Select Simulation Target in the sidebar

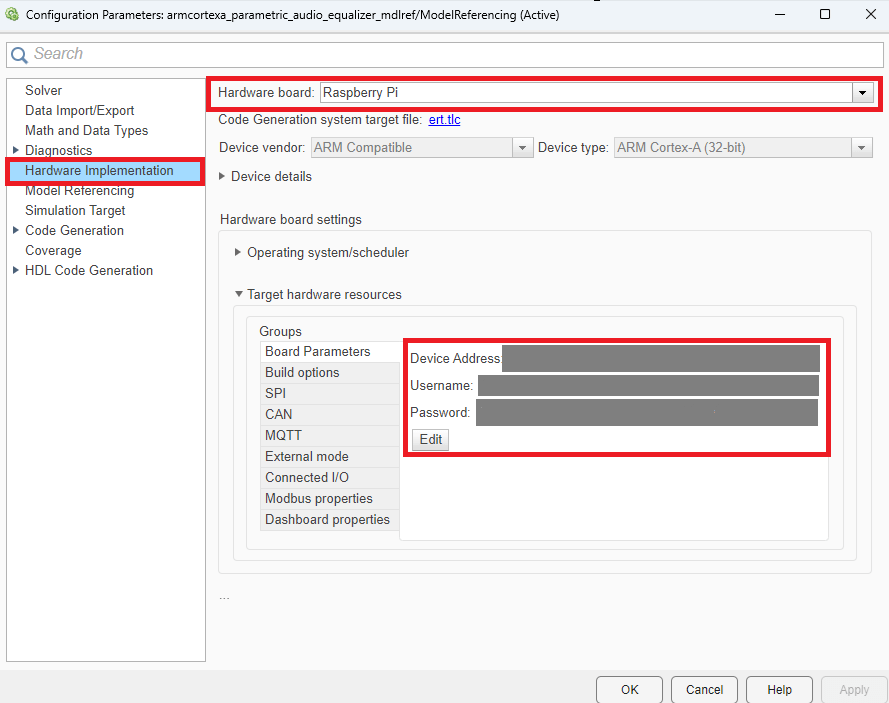(x=74, y=210)
